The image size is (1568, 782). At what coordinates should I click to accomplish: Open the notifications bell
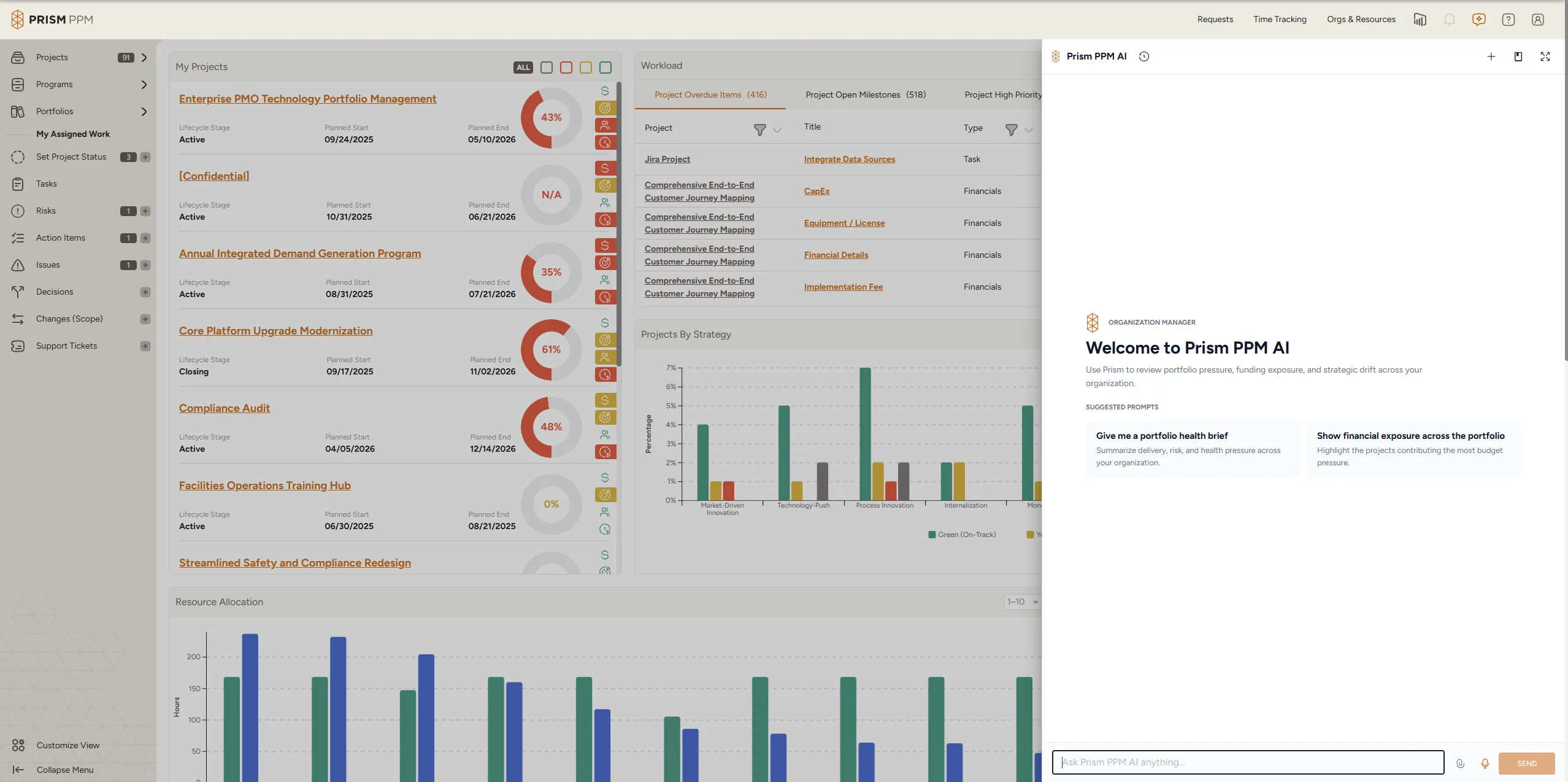coord(1449,20)
